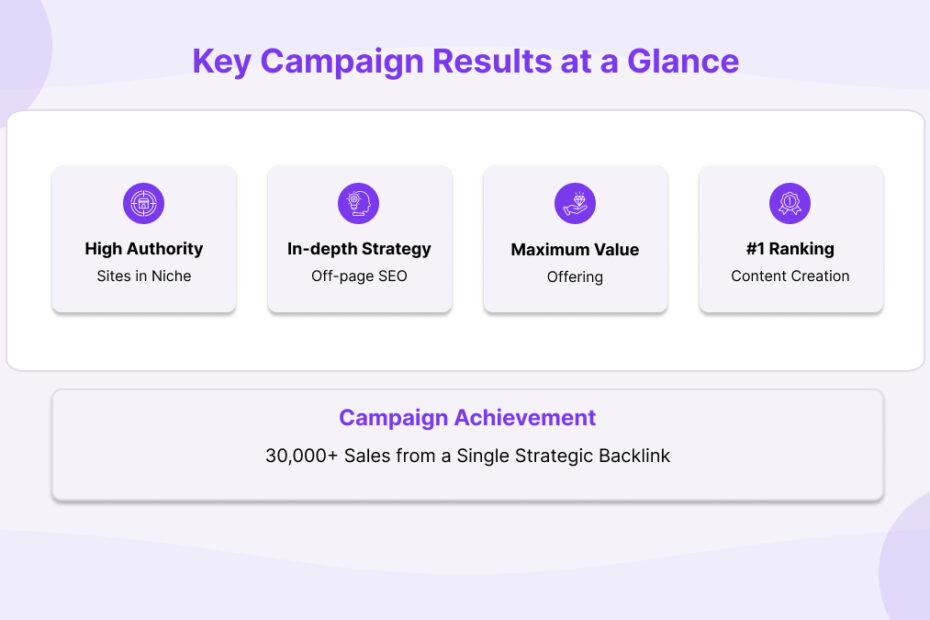Click the target icon above High Authority
This screenshot has width=930, height=620.
click(x=143, y=203)
